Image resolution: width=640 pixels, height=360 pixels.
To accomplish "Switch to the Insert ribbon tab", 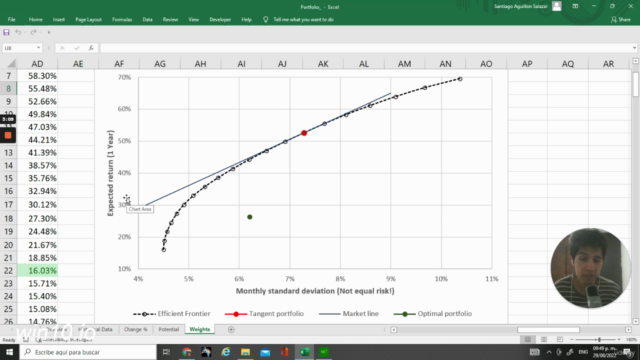I will pos(59,20).
